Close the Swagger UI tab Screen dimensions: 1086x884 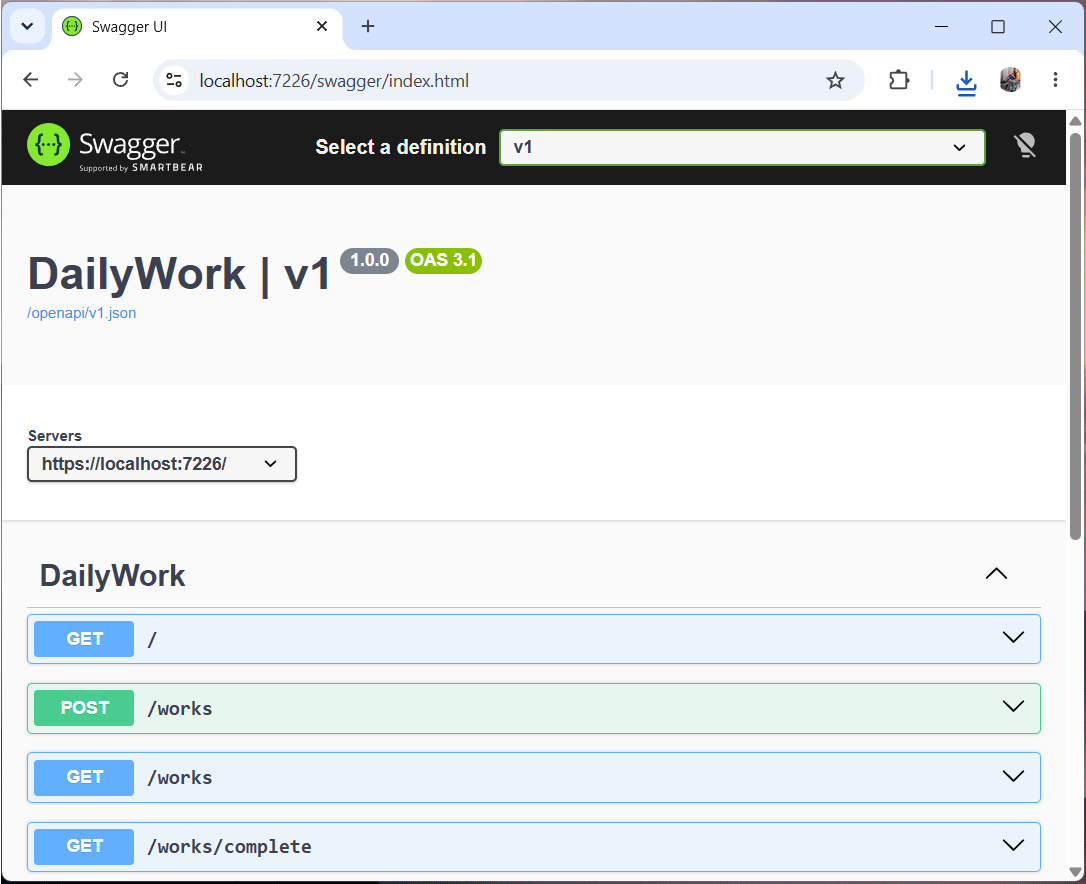tap(322, 26)
